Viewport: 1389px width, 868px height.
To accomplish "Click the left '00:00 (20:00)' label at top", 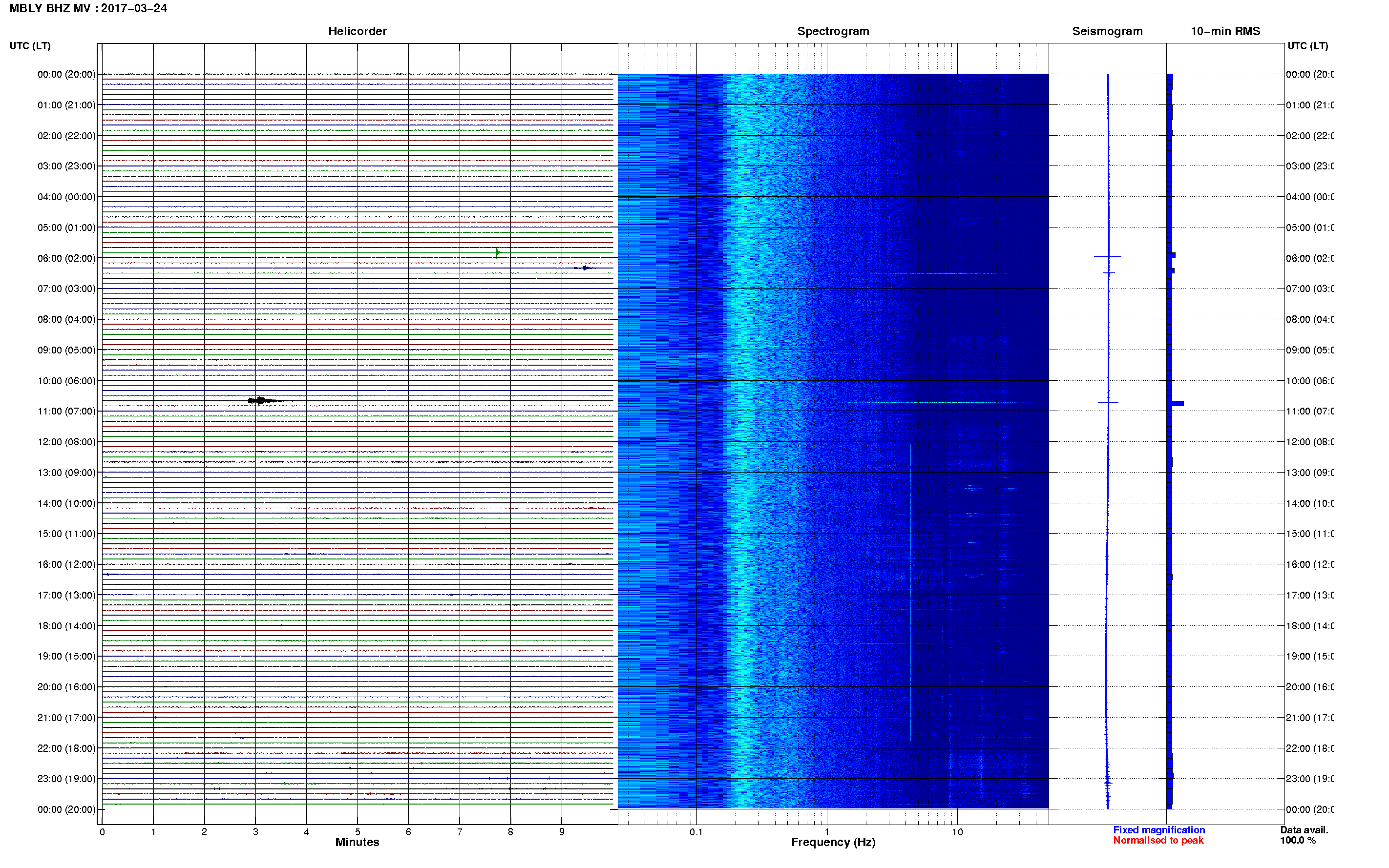I will tap(66, 74).
